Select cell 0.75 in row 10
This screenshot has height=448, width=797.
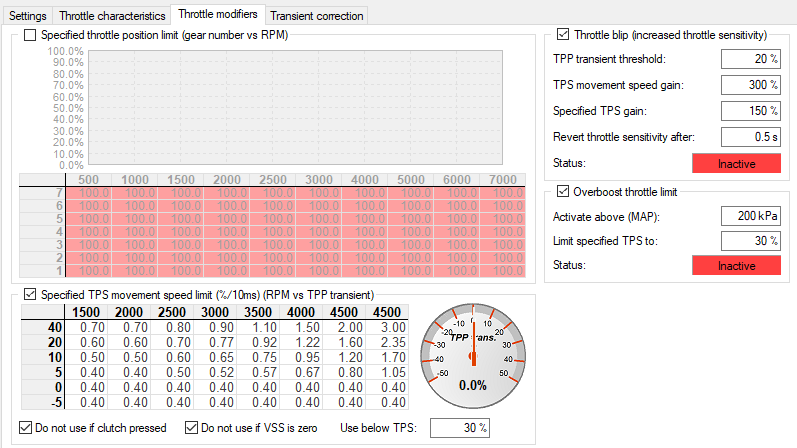pyautogui.click(x=258, y=357)
